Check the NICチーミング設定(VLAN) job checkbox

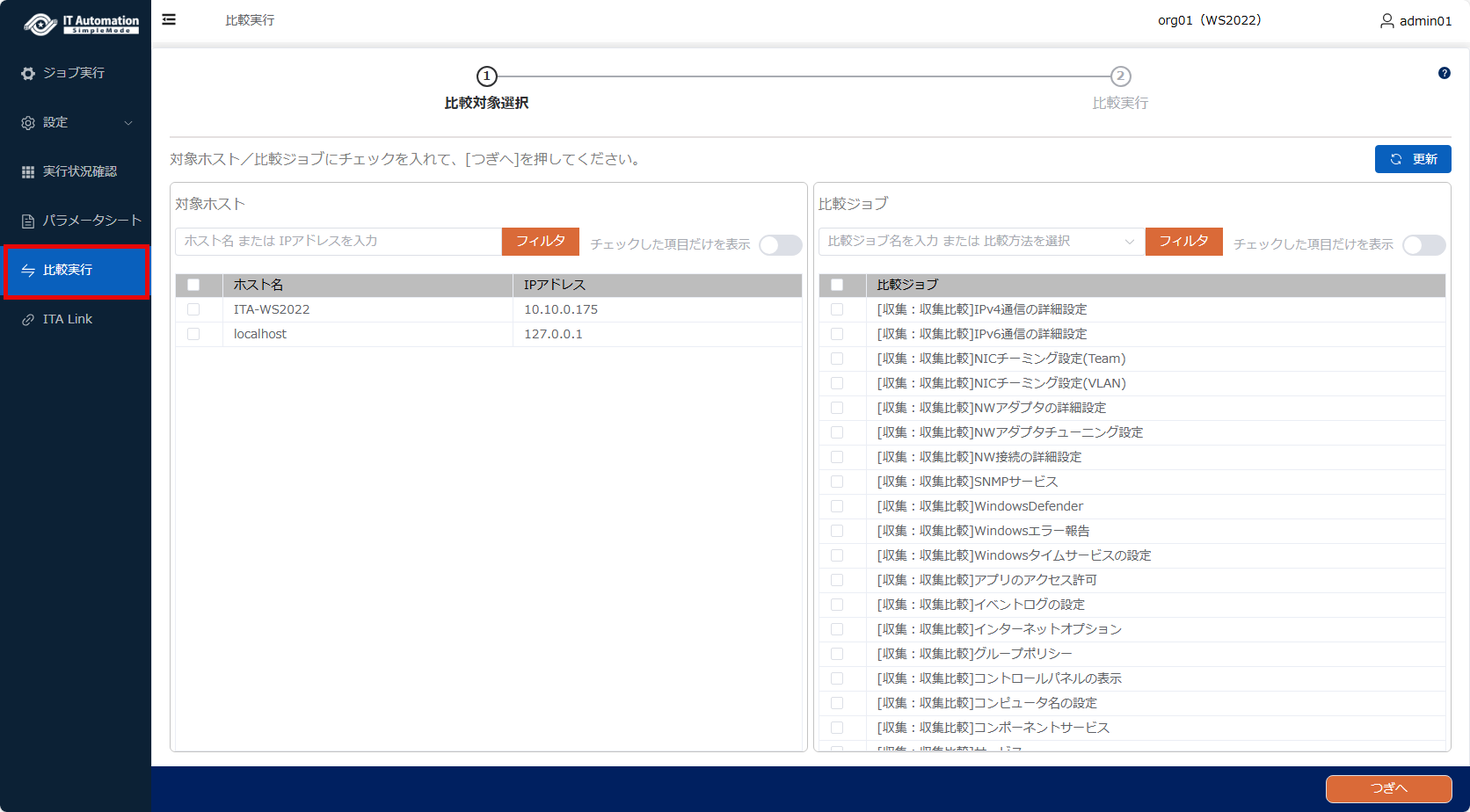click(837, 383)
